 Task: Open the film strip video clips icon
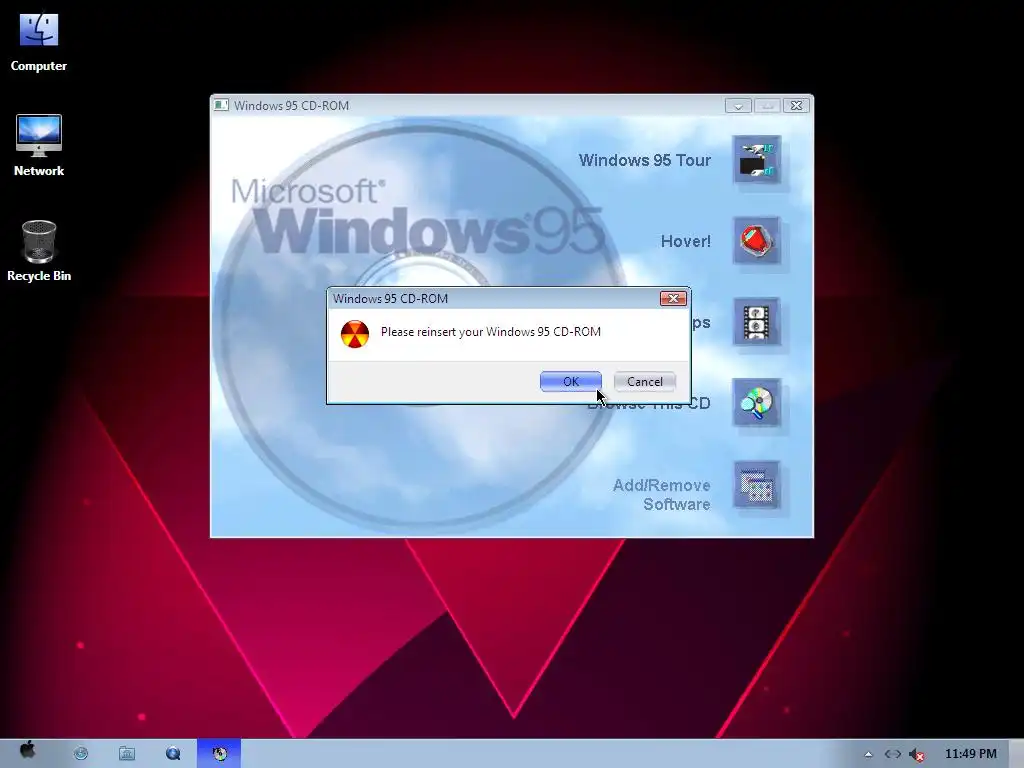pos(756,322)
